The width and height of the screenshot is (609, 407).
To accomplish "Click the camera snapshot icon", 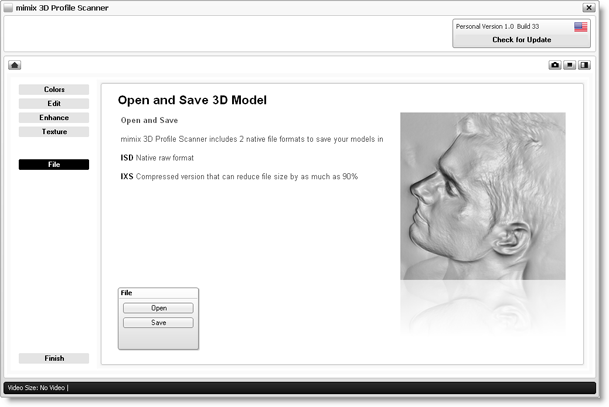I will click(x=555, y=65).
